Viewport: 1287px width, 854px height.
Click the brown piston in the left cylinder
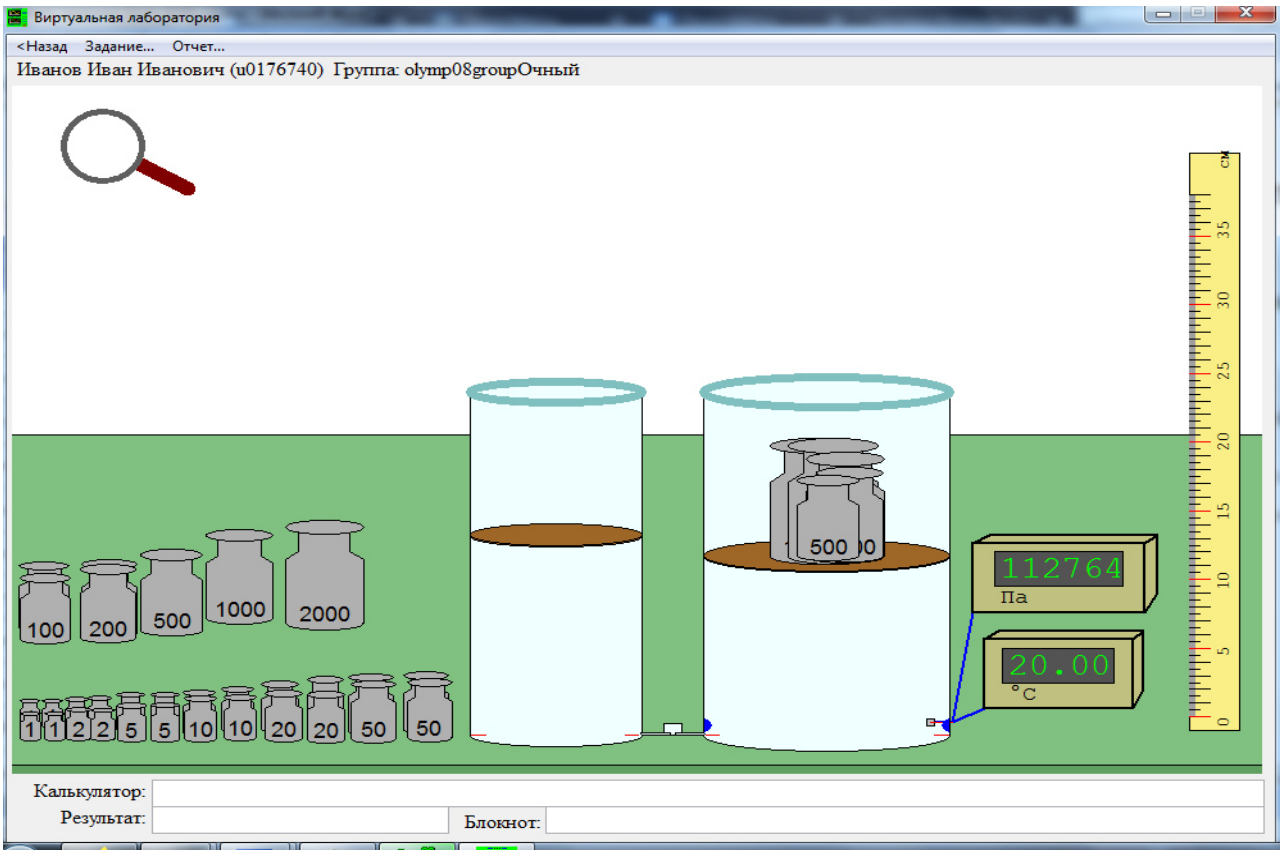(x=555, y=535)
